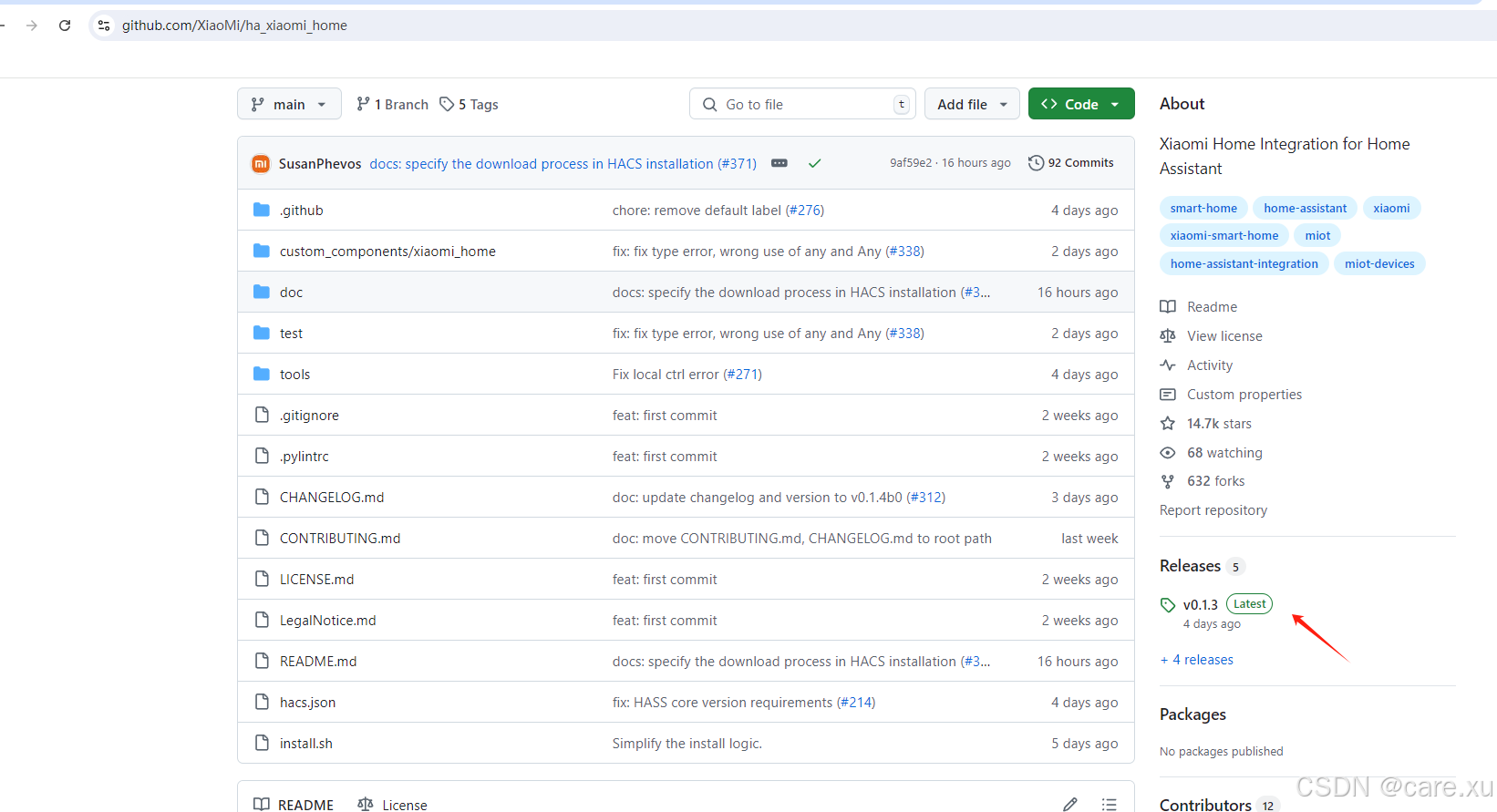This screenshot has width=1497, height=812.
Task: Open README.md file
Action: (x=318, y=661)
